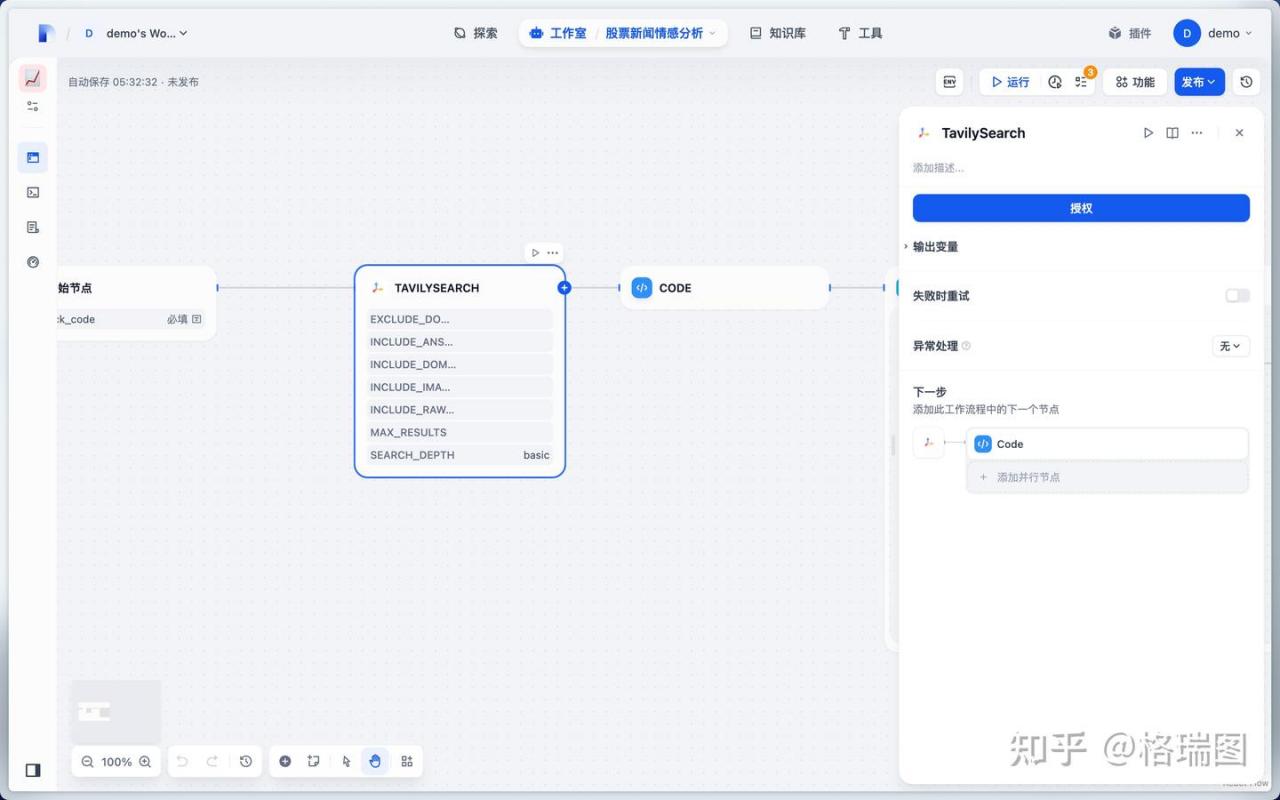1280x800 pixels.
Task: Run the TAVILYSEARCH node via play icon above it
Action: [535, 253]
